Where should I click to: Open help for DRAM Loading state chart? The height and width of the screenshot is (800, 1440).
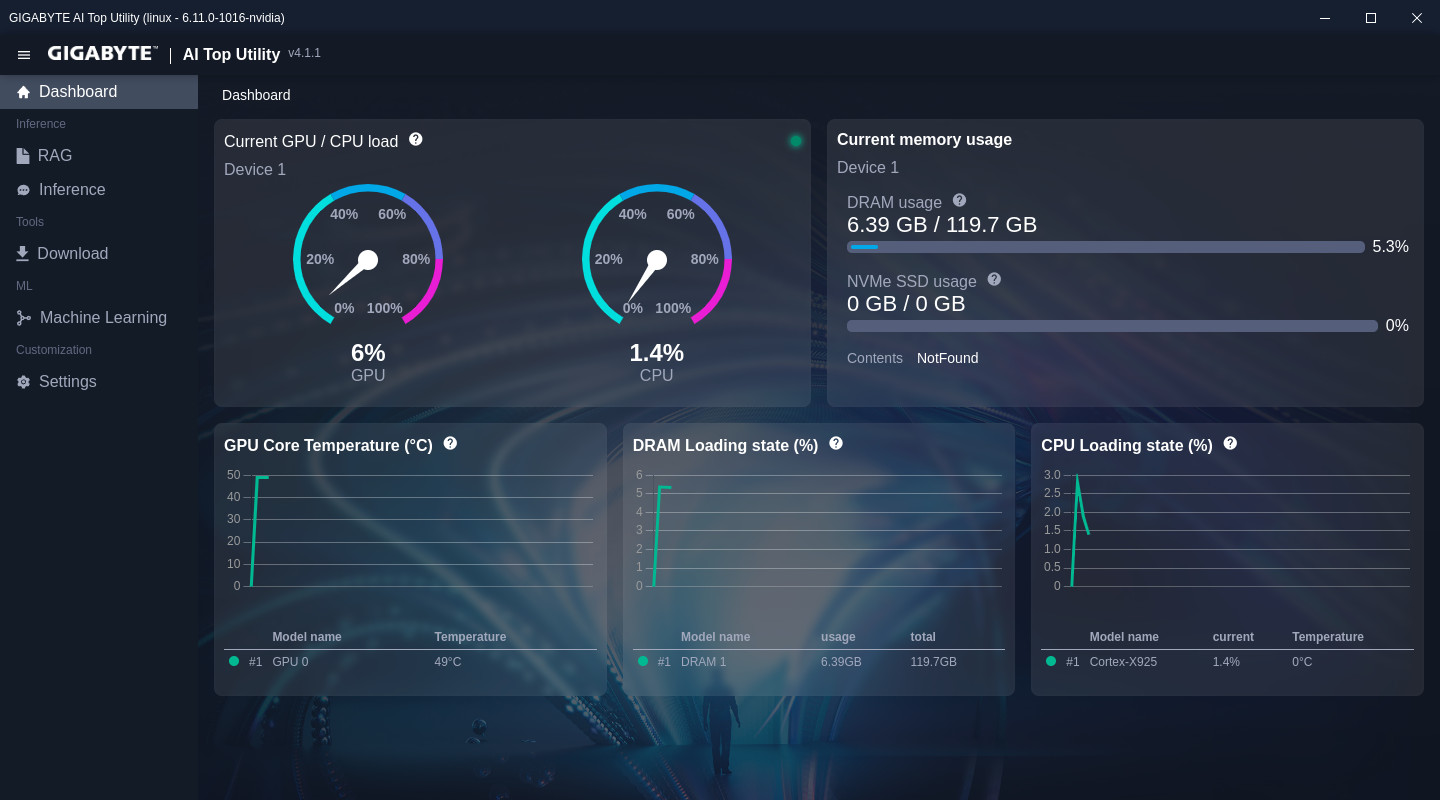(x=836, y=443)
